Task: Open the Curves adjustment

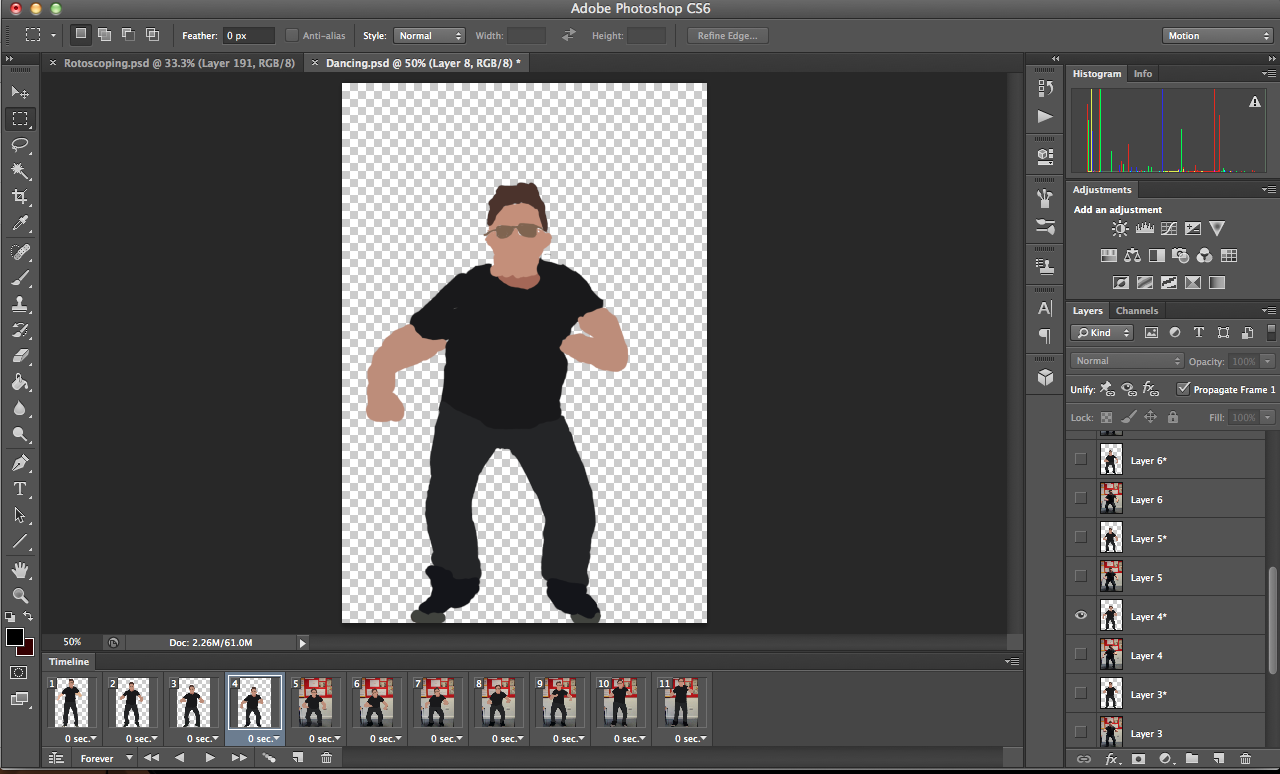Action: (x=1168, y=228)
